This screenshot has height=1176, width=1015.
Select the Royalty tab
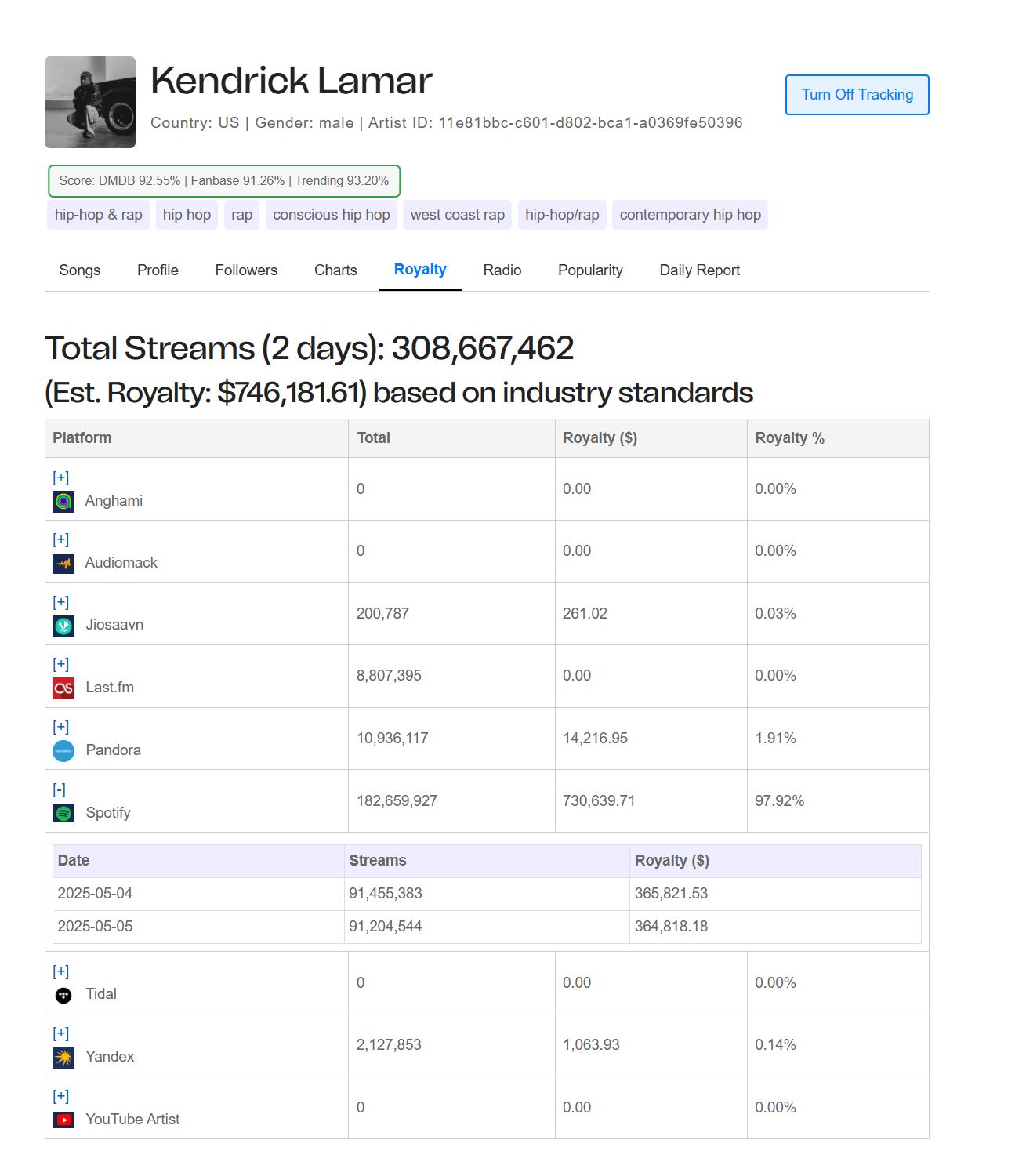point(420,270)
